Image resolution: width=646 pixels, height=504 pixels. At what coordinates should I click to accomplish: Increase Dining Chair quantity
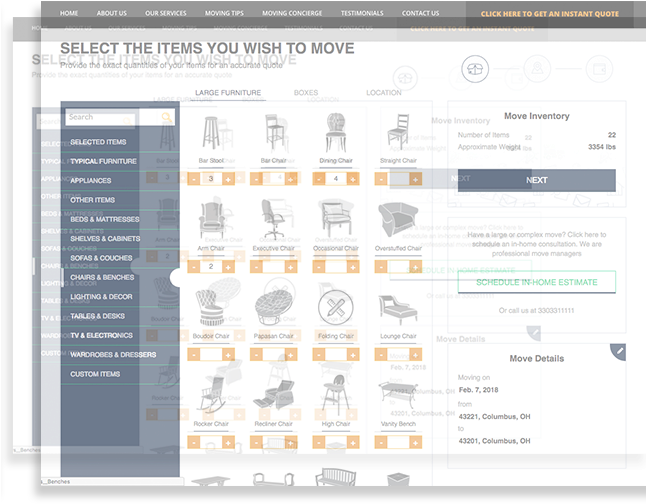[x=353, y=179]
